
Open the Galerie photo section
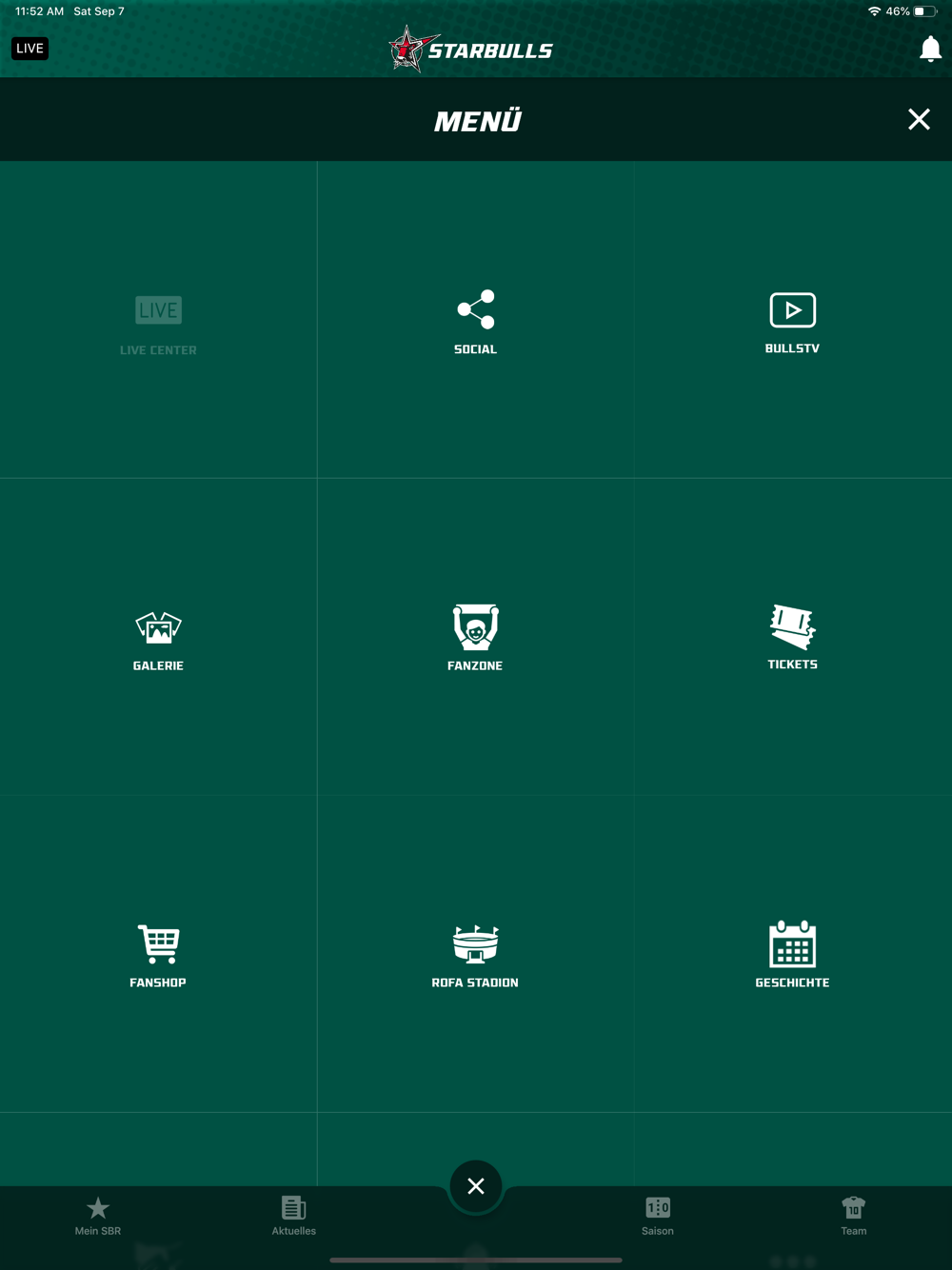(x=158, y=637)
